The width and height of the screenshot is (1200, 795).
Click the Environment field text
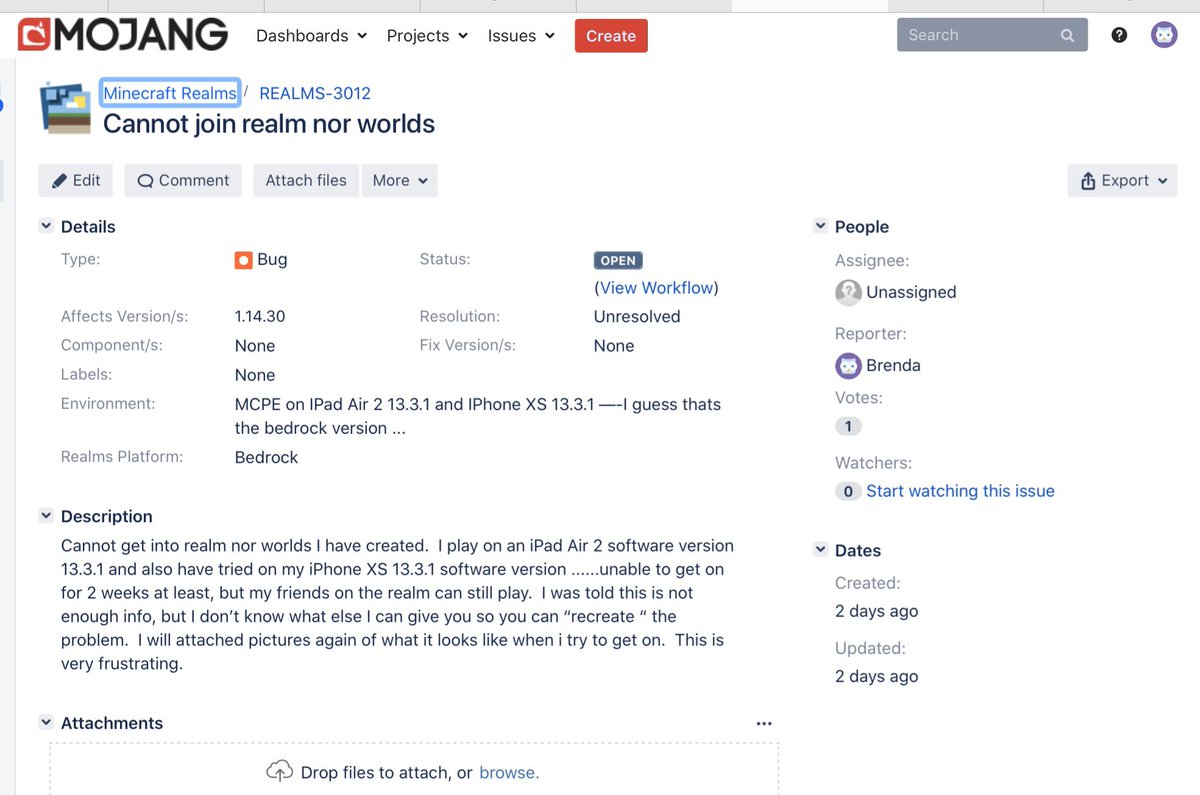pos(478,416)
